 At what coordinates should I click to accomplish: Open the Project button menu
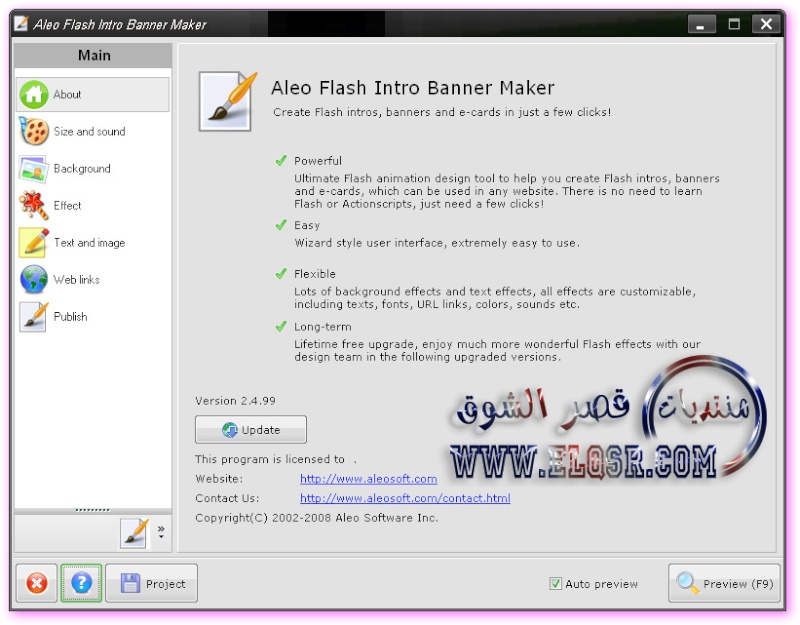tap(152, 583)
